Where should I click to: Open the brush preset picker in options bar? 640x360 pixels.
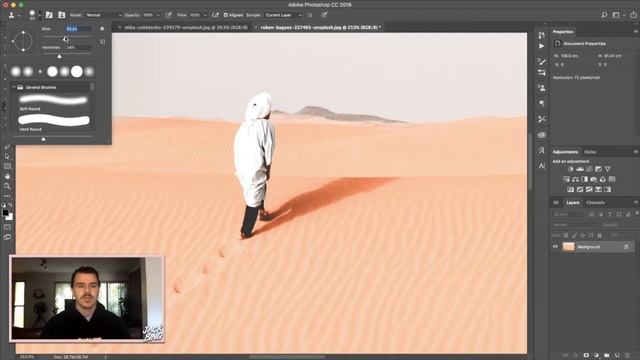[x=34, y=15]
